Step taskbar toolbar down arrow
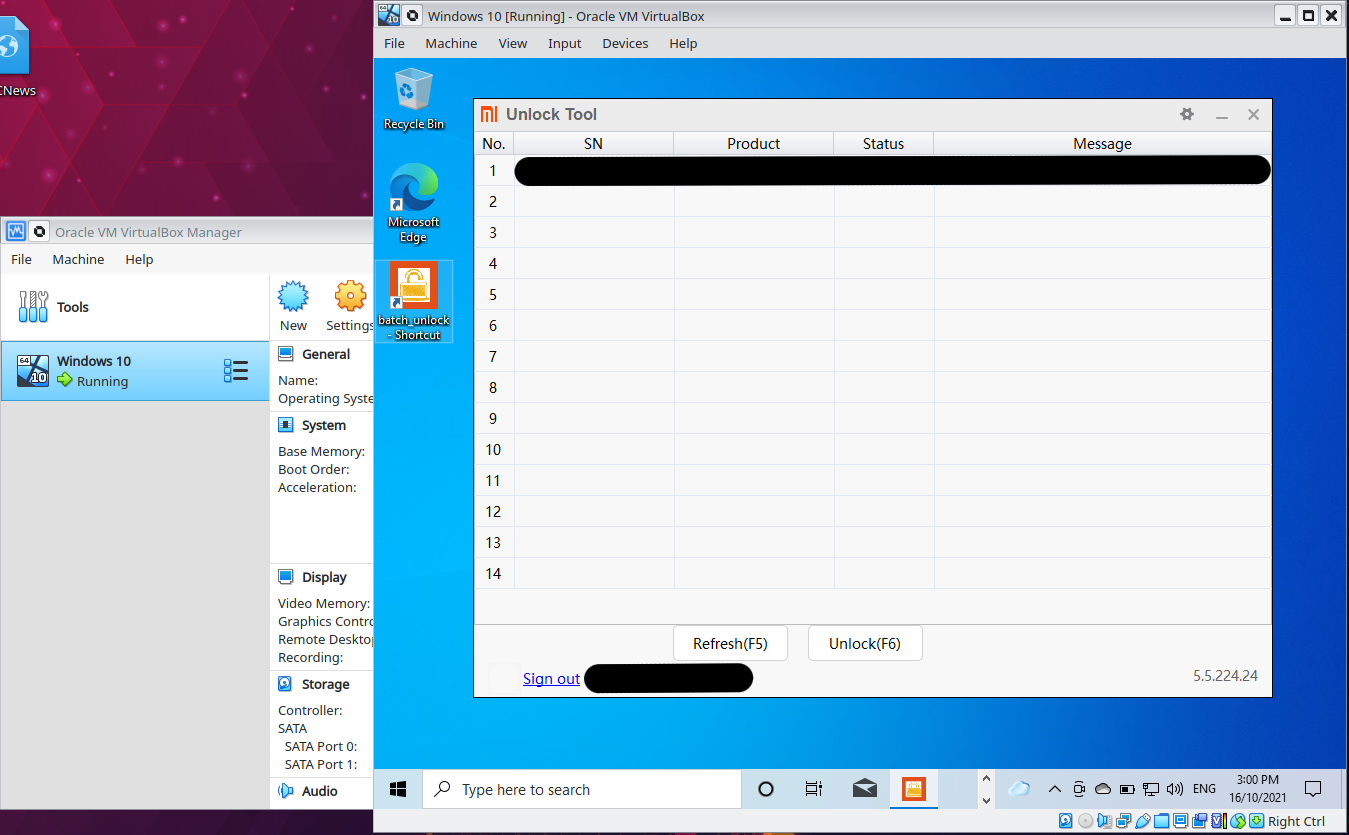This screenshot has width=1349, height=835. [x=986, y=800]
